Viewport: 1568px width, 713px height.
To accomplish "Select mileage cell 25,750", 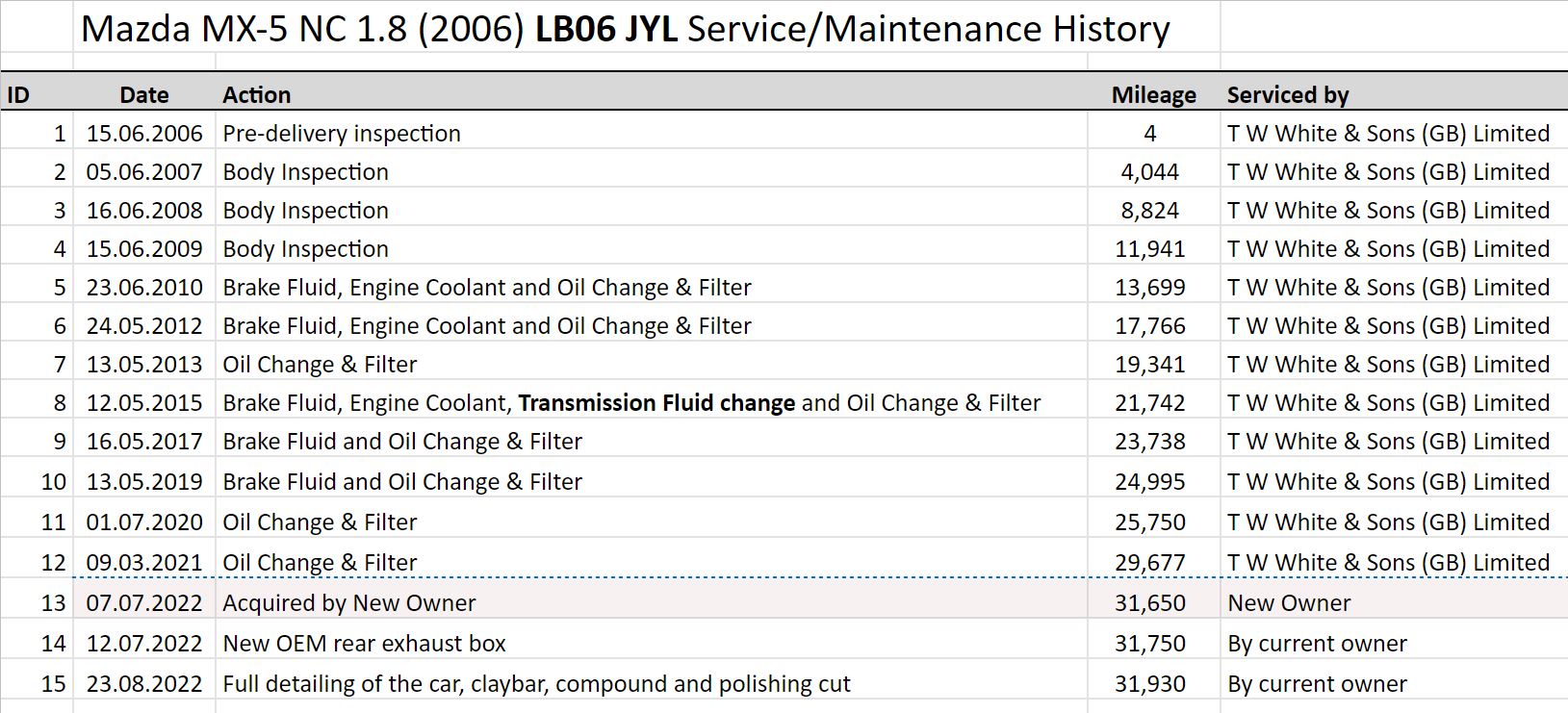I will click(x=1153, y=522).
